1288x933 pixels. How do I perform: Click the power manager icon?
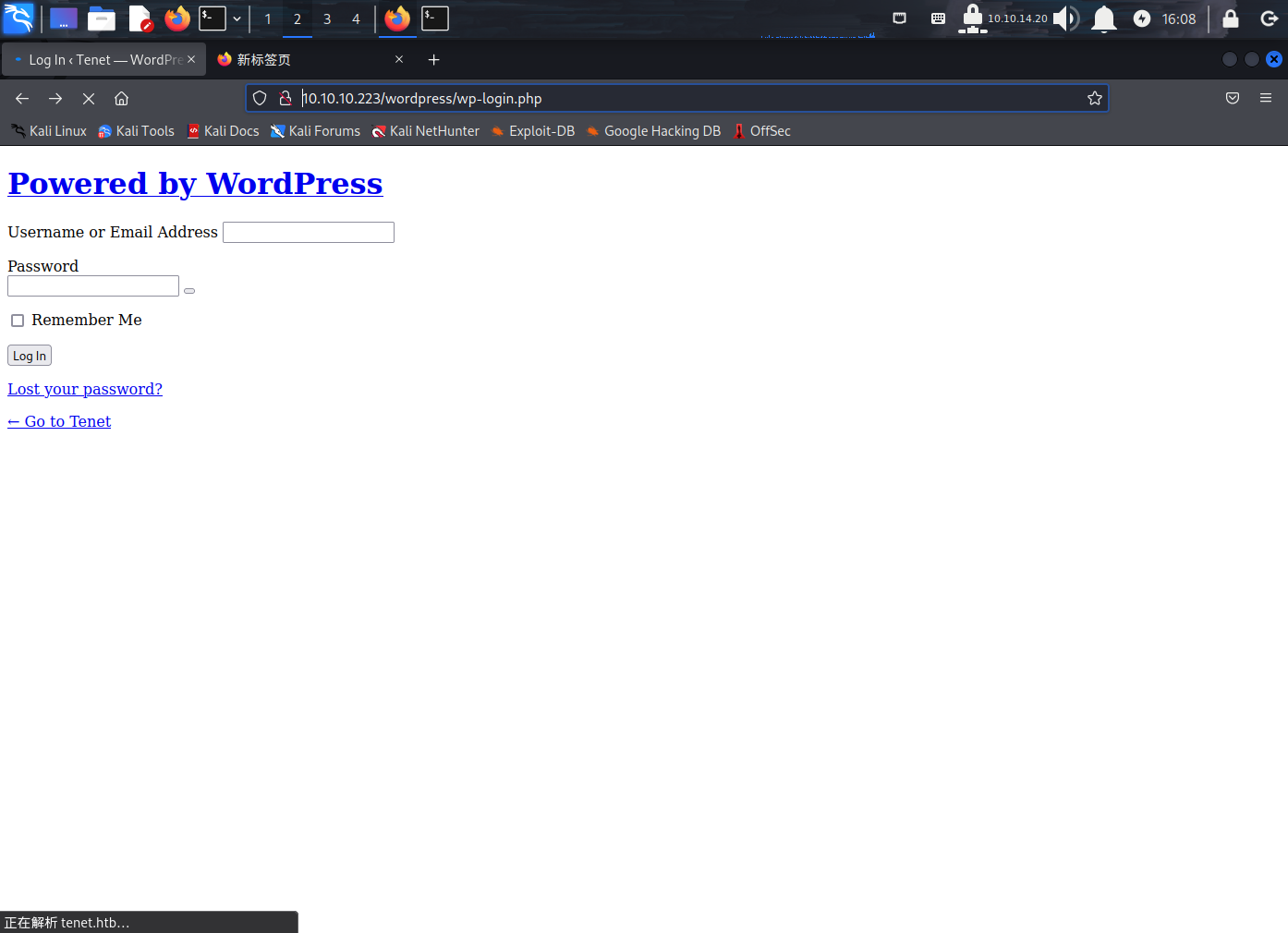point(1142,18)
